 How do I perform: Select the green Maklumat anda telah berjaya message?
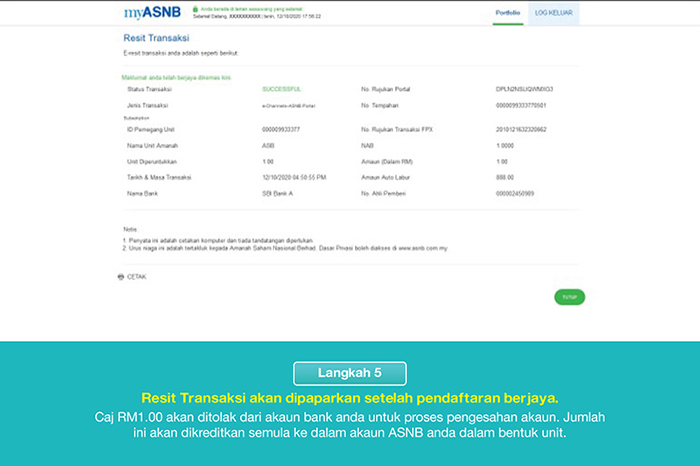(176, 78)
